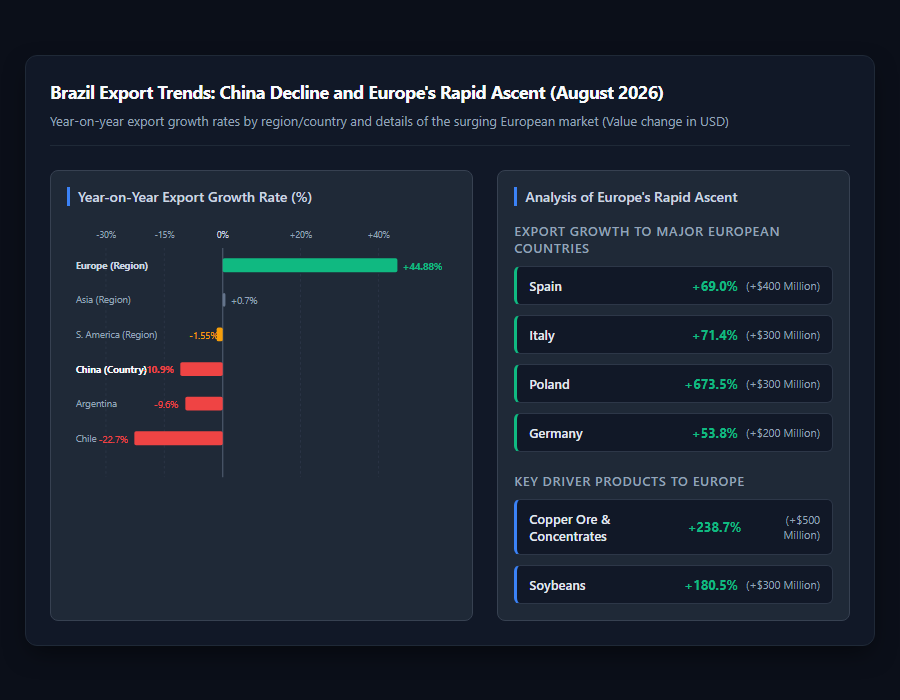Click the "Year-on-Year Export Growth Rate (%)" heading
This screenshot has width=900, height=700.
point(195,197)
